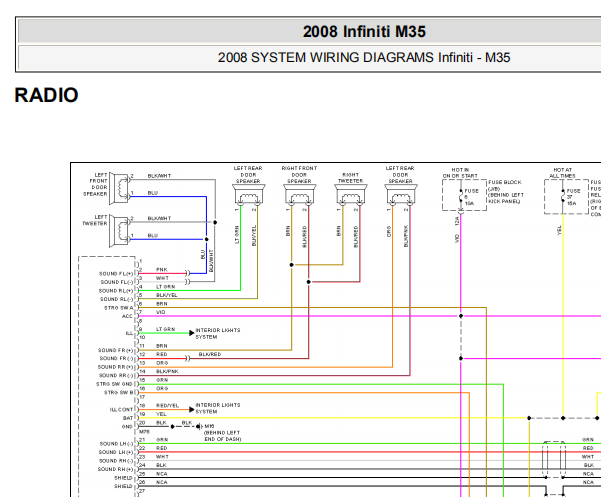
Task: Click the 'RIGHT FRONT DOOR SPEAKER' label
Action: [299, 174]
